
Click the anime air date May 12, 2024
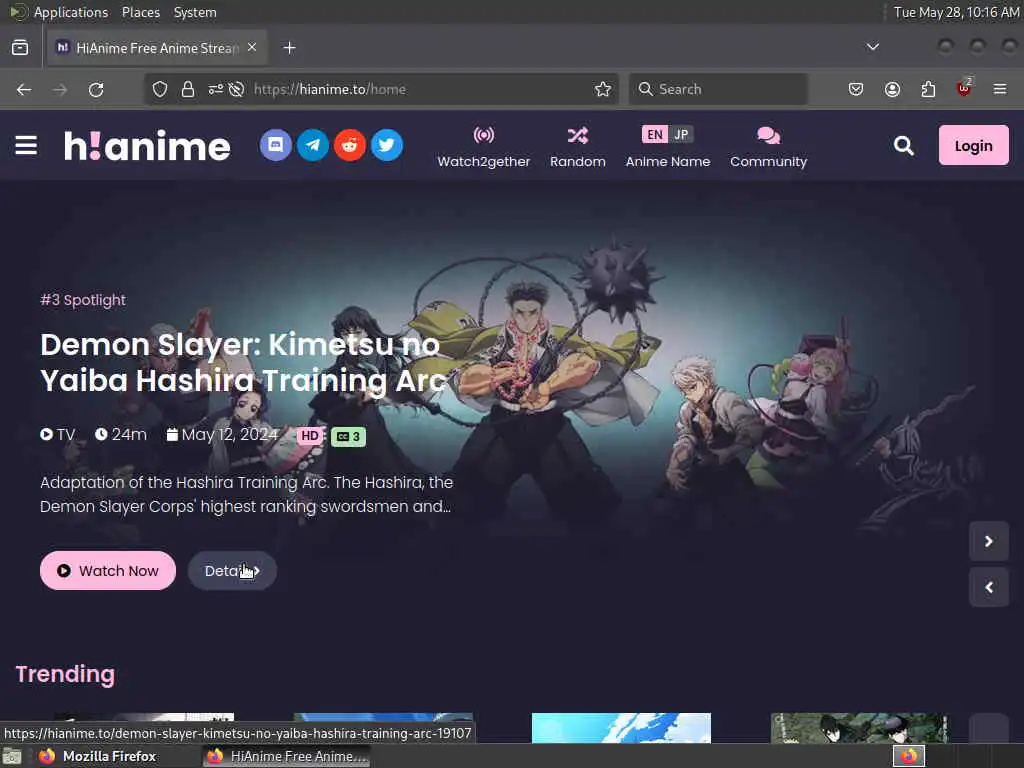coord(223,435)
